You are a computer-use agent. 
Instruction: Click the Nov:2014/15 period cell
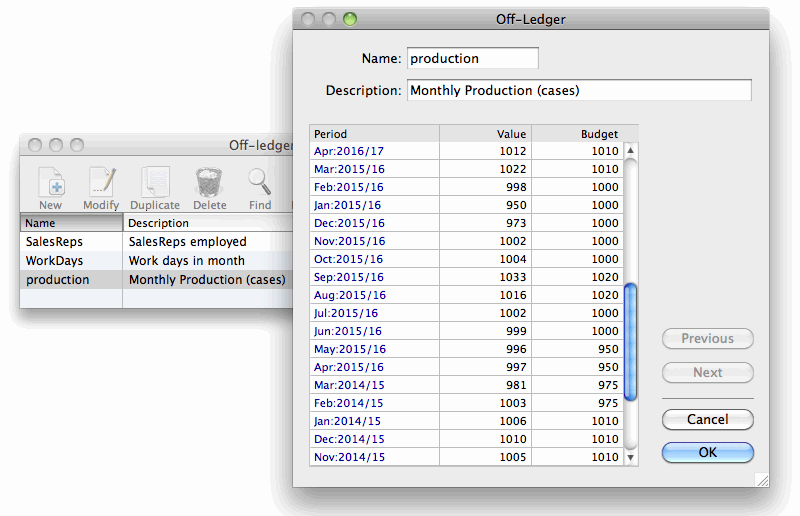click(x=374, y=457)
